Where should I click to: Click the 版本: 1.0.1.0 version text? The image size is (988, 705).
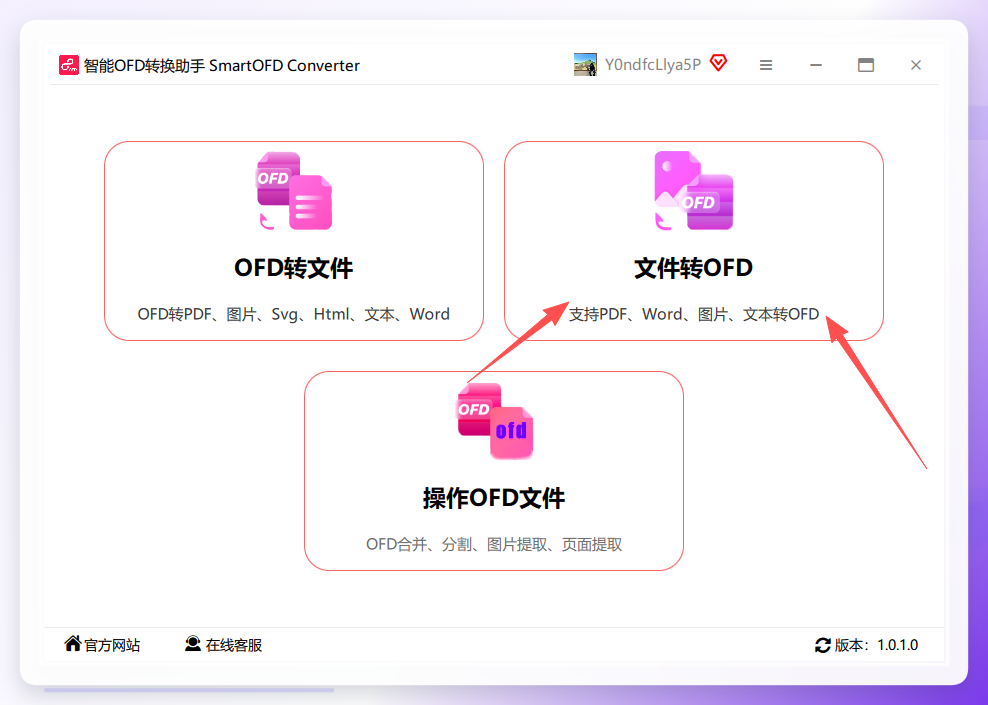coord(876,645)
